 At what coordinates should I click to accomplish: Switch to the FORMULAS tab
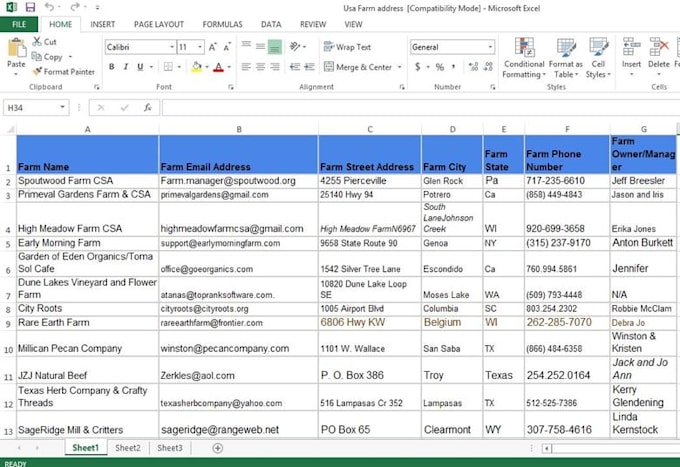(x=222, y=24)
